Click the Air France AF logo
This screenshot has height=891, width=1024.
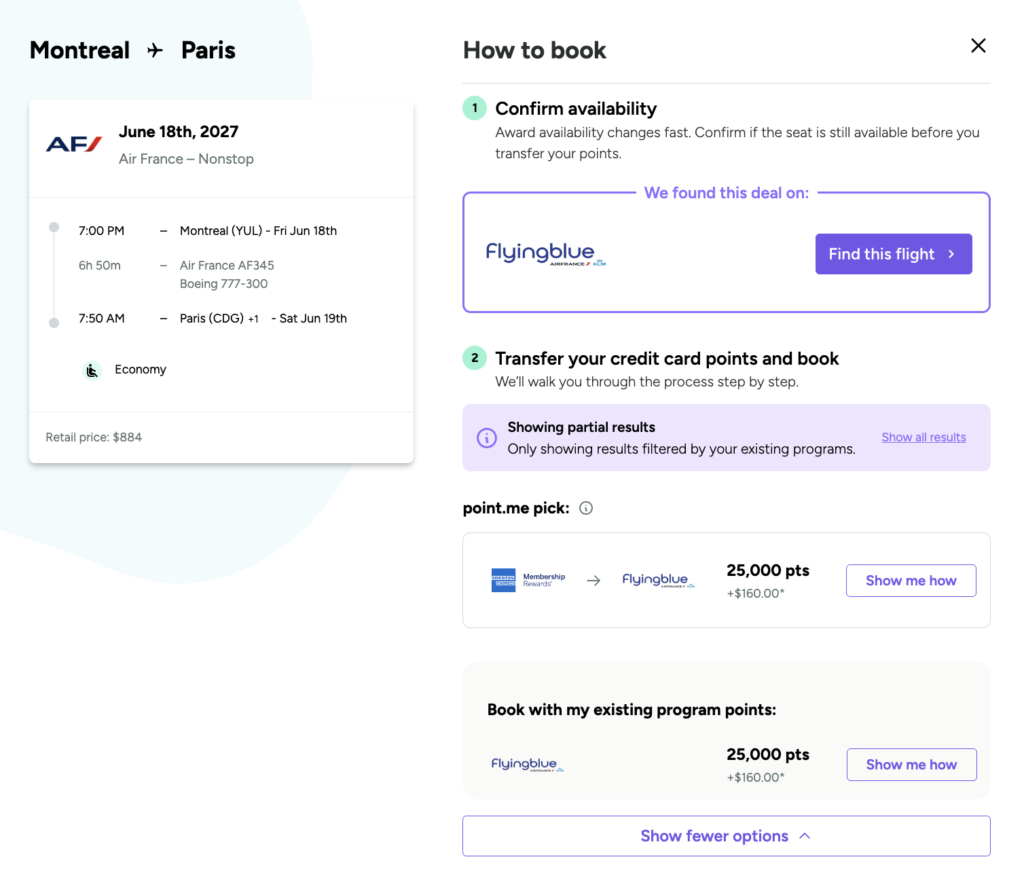click(74, 144)
